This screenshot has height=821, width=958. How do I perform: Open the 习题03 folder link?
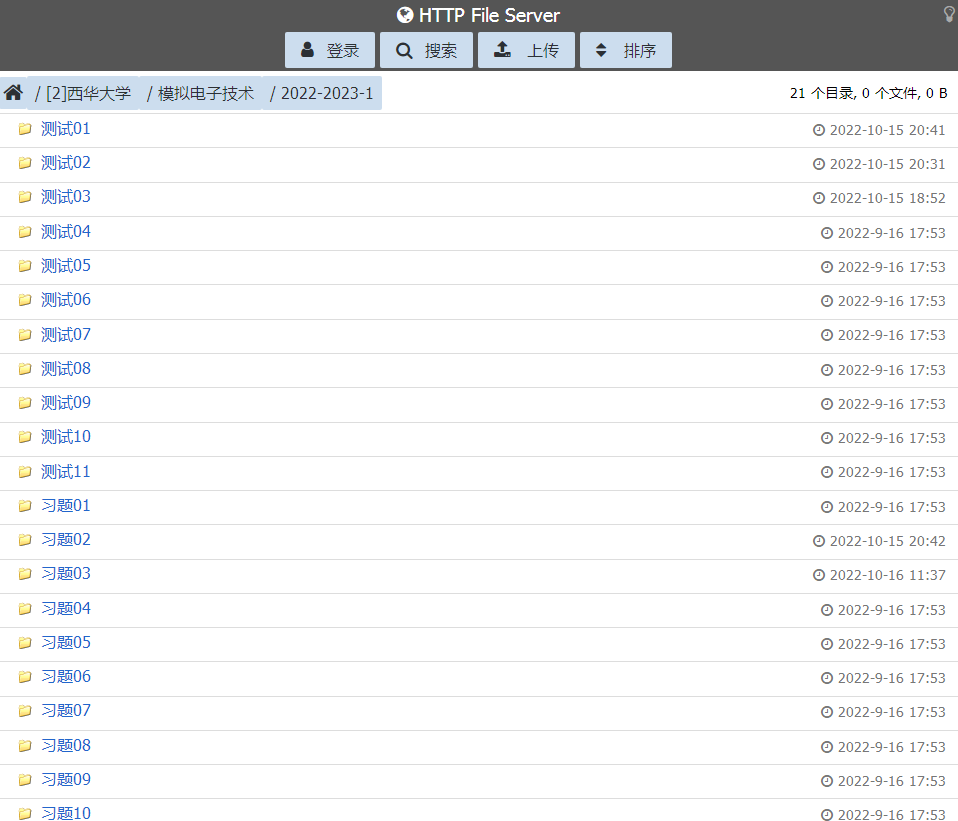click(x=65, y=574)
